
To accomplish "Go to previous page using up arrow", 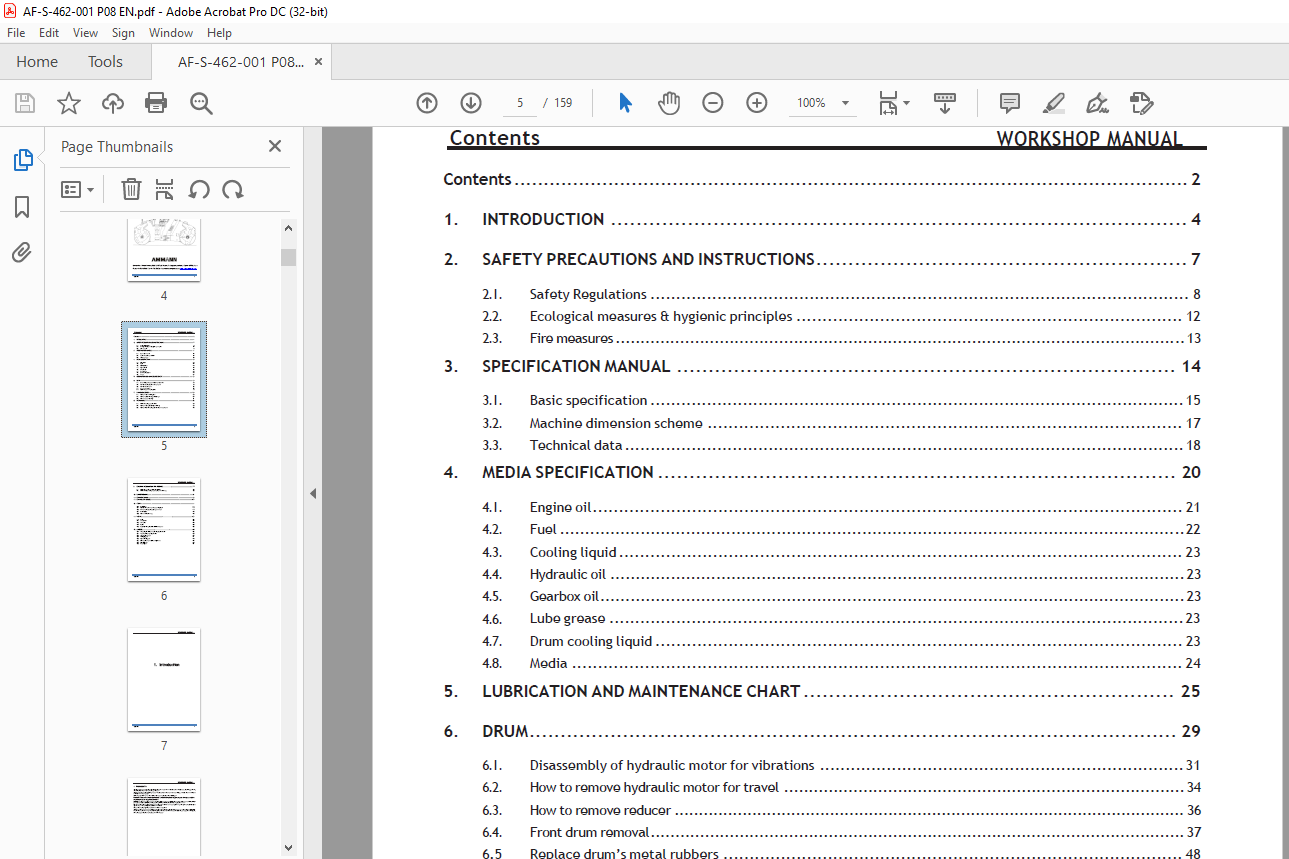I will tap(427, 103).
